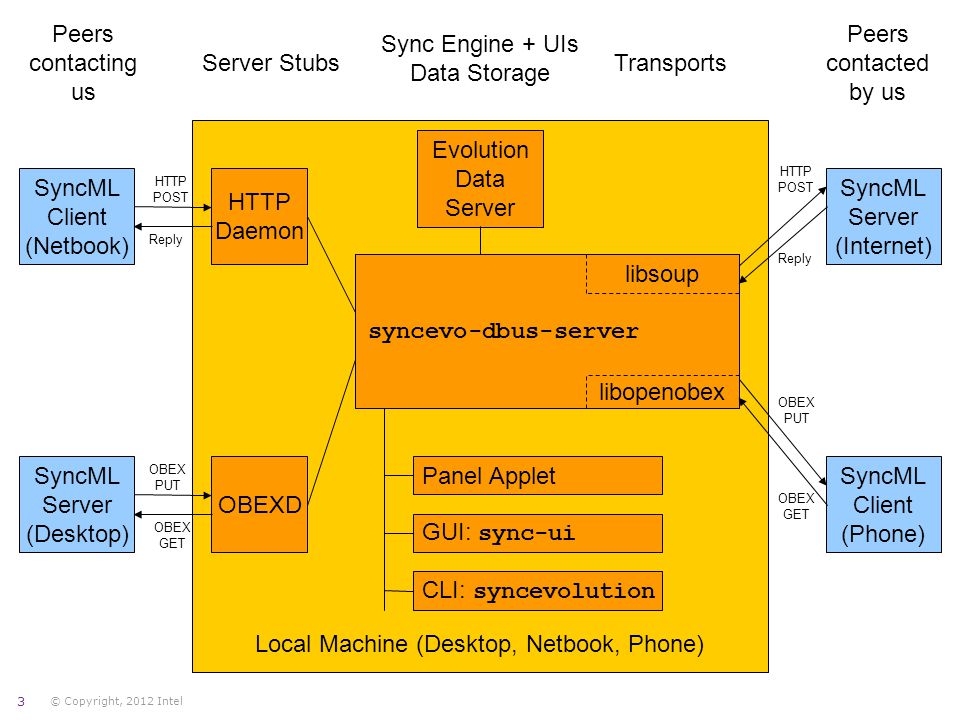960x720 pixels.
Task: Select the Evolution Data Server box
Action: [481, 179]
